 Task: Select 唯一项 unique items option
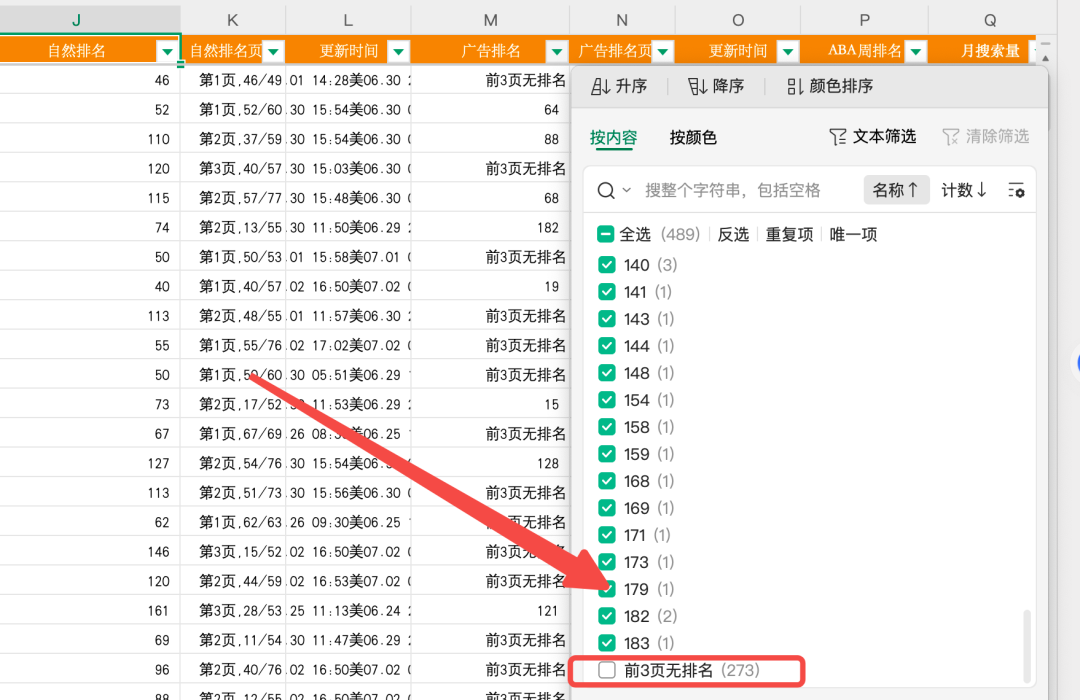(x=853, y=234)
